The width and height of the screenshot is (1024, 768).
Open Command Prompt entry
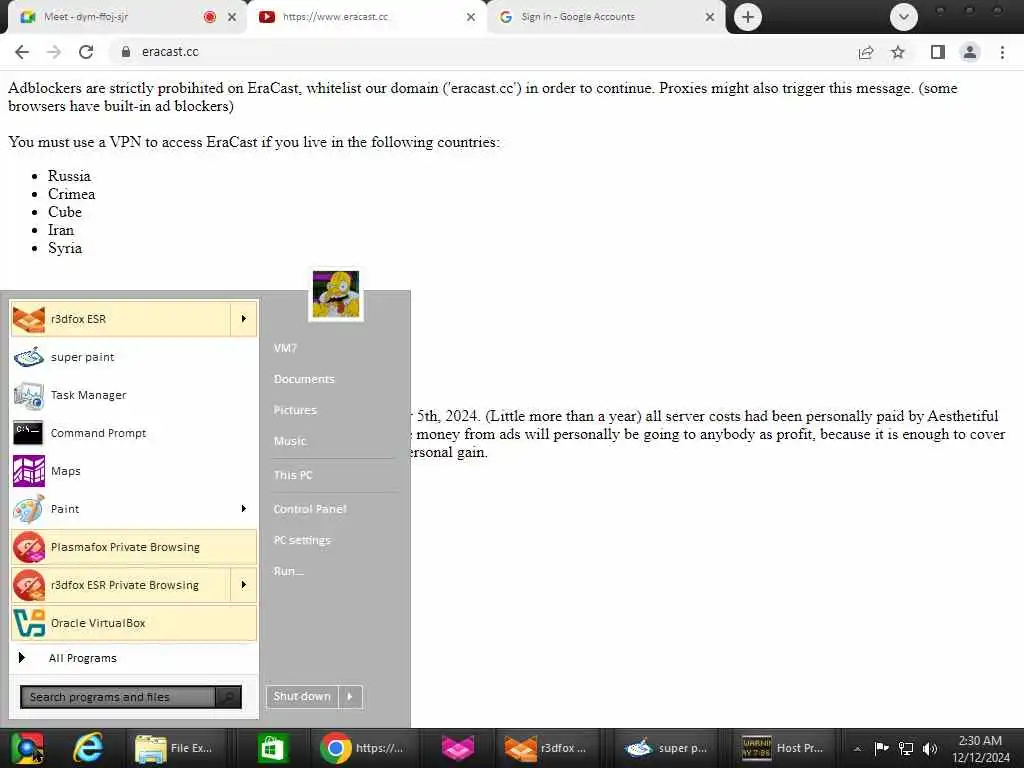134,433
